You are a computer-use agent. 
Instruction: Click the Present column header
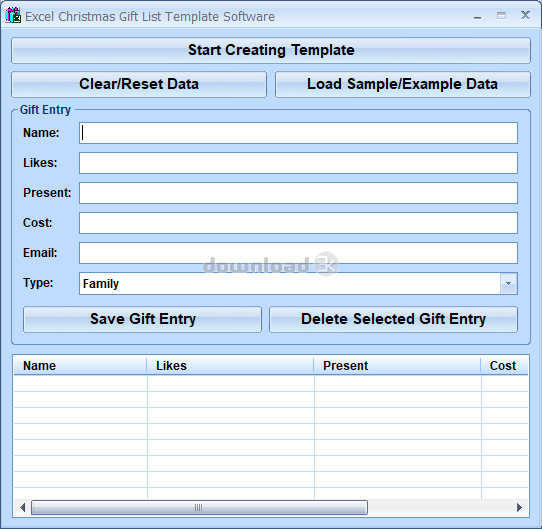click(397, 366)
